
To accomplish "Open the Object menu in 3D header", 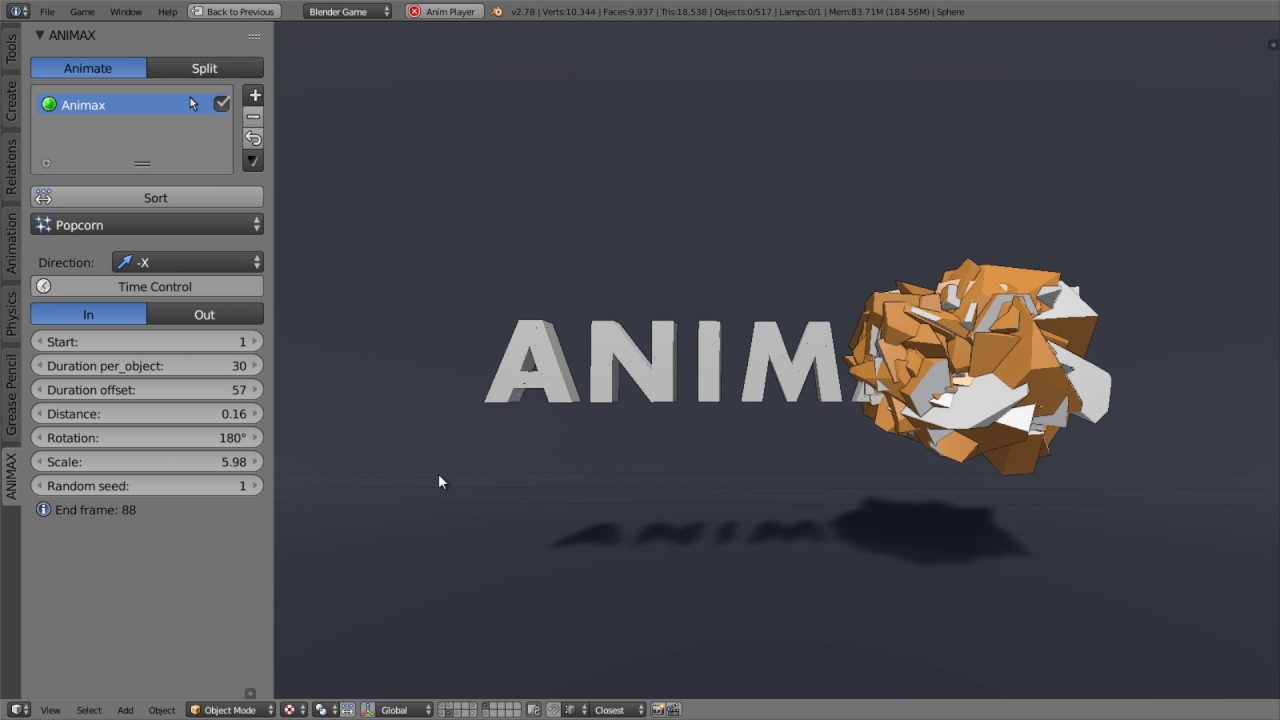I will pos(162,710).
